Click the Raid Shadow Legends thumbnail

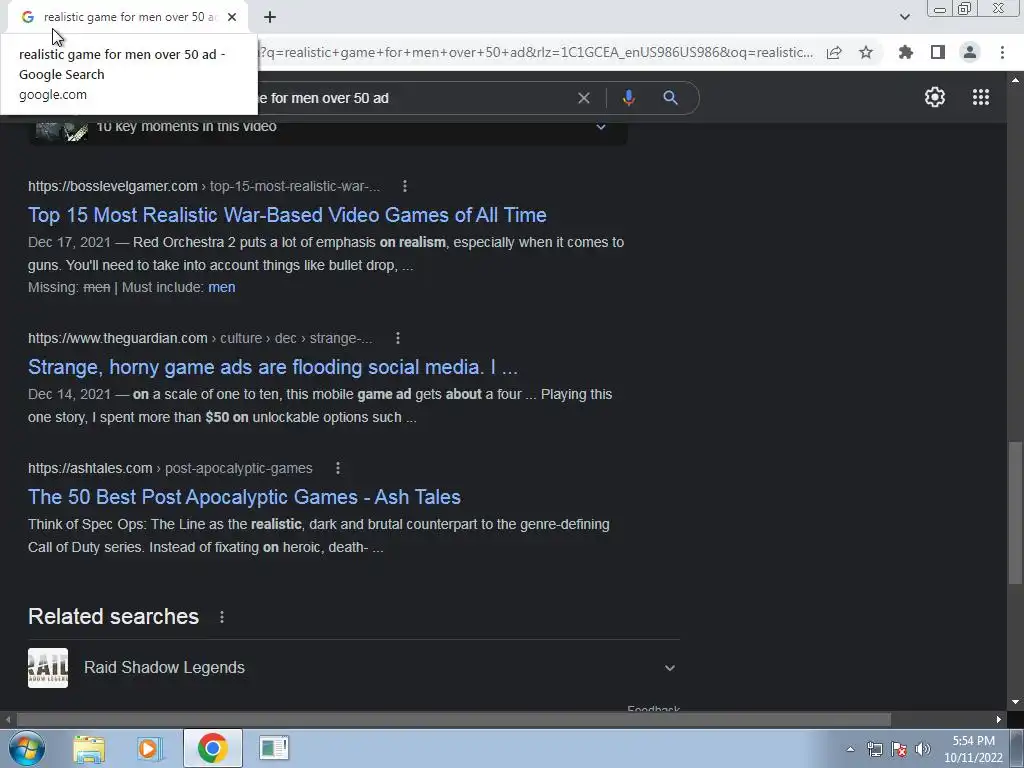[x=48, y=667]
